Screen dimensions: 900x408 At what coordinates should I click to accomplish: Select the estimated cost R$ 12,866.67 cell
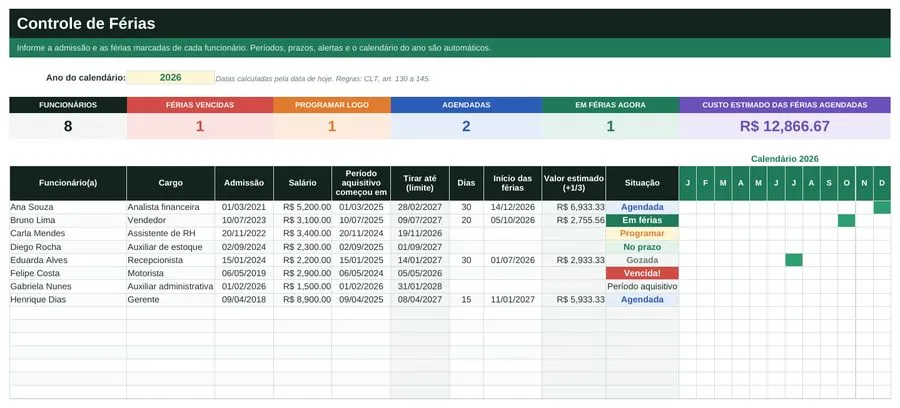(785, 126)
